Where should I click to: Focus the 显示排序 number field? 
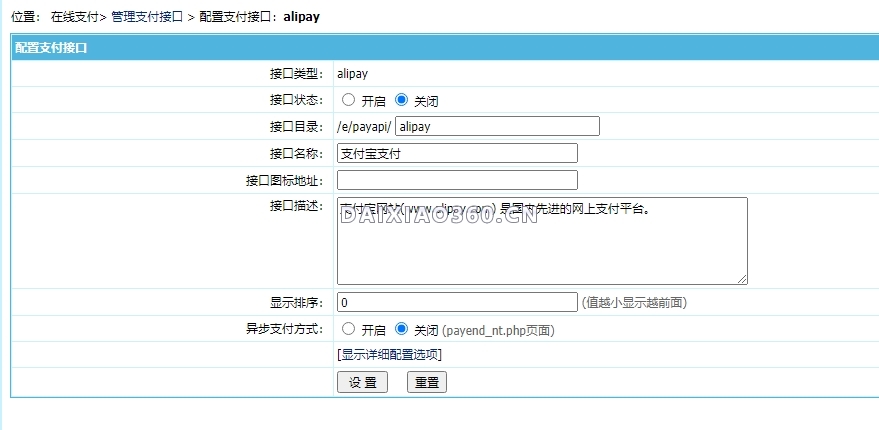pos(457,302)
